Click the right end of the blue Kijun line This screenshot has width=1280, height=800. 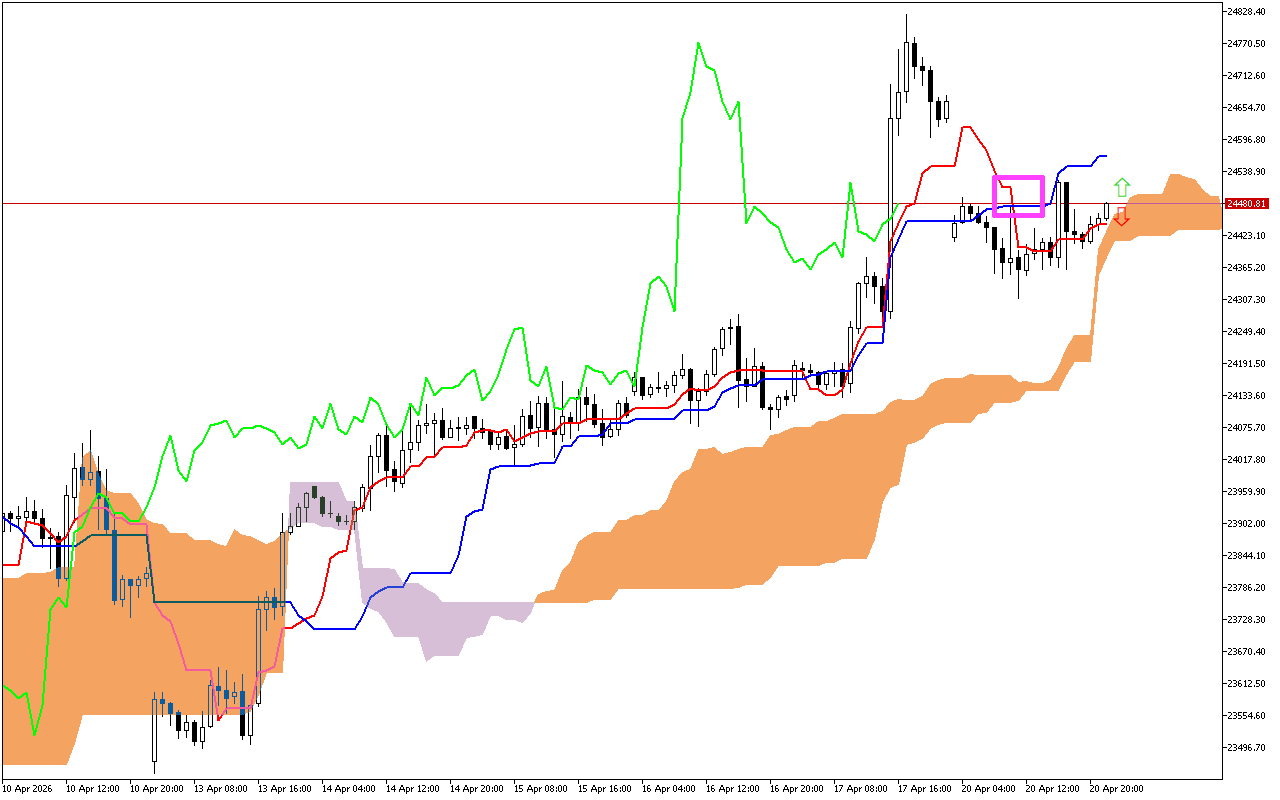1105,156
